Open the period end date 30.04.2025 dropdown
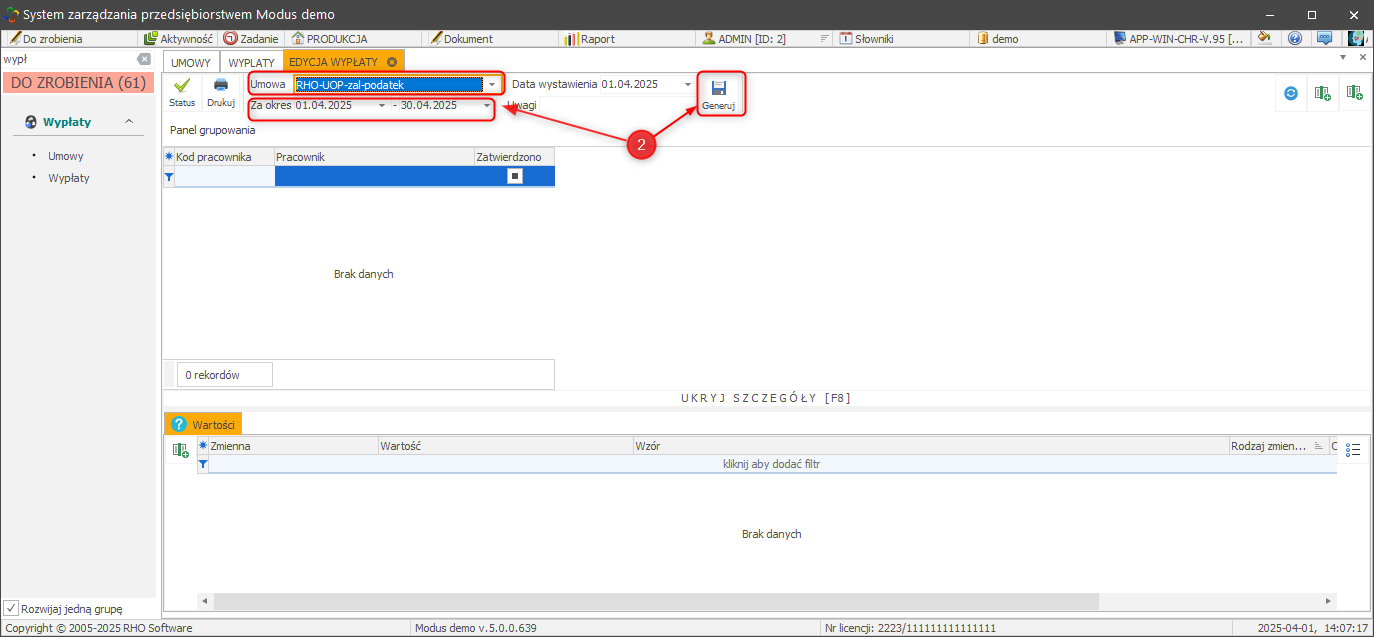Screen dimensions: 1374x637 [487, 105]
